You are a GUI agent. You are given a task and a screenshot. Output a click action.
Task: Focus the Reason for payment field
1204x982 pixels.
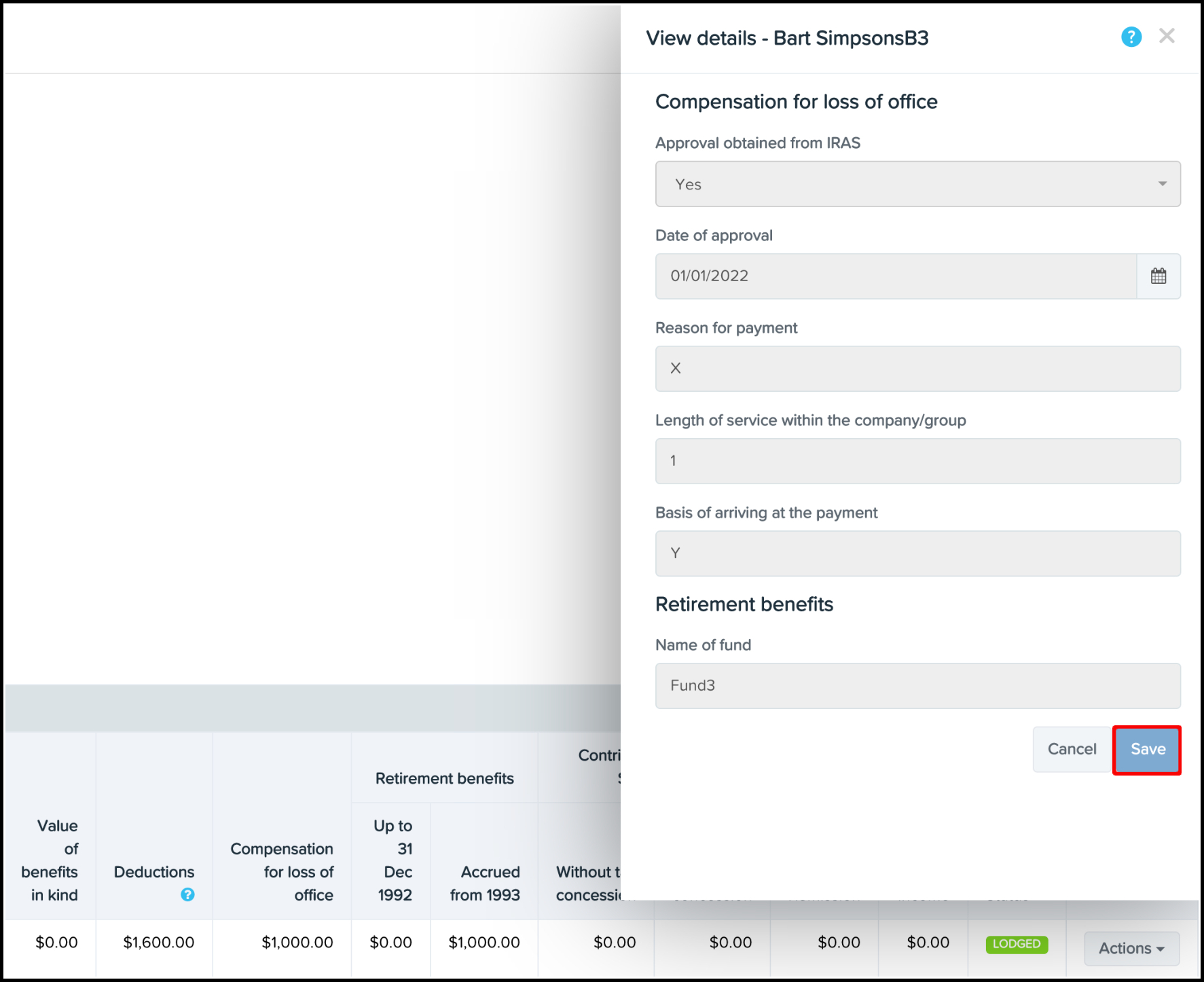[917, 369]
